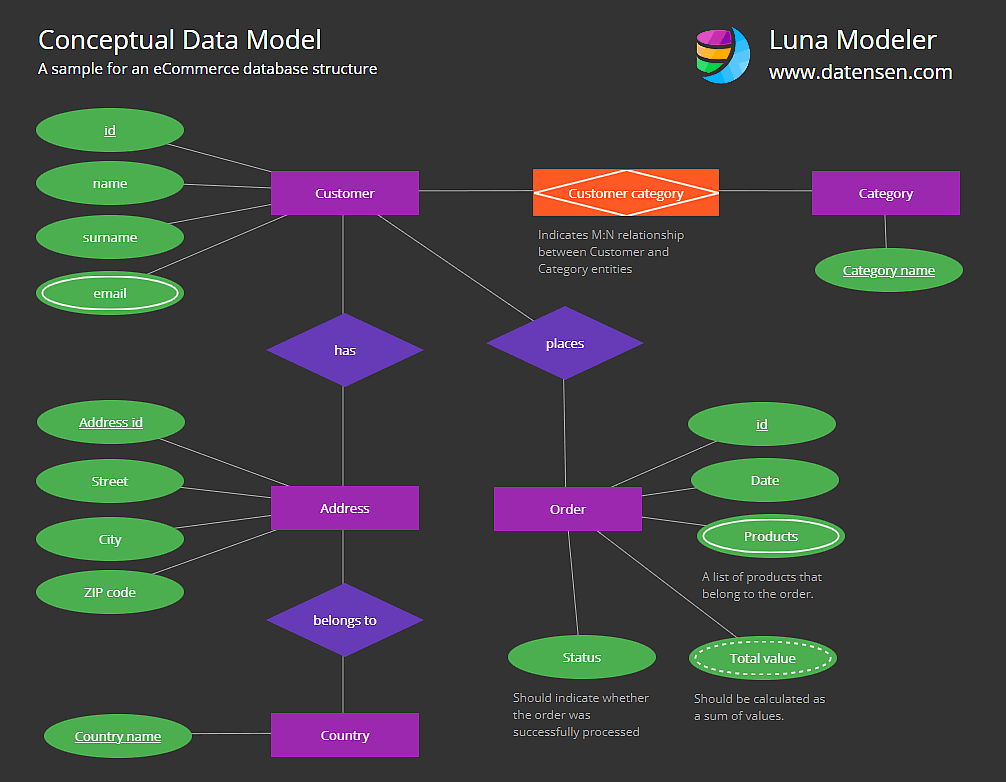Select the Country entity box
Screen dimensions: 1006x782
[x=345, y=735]
